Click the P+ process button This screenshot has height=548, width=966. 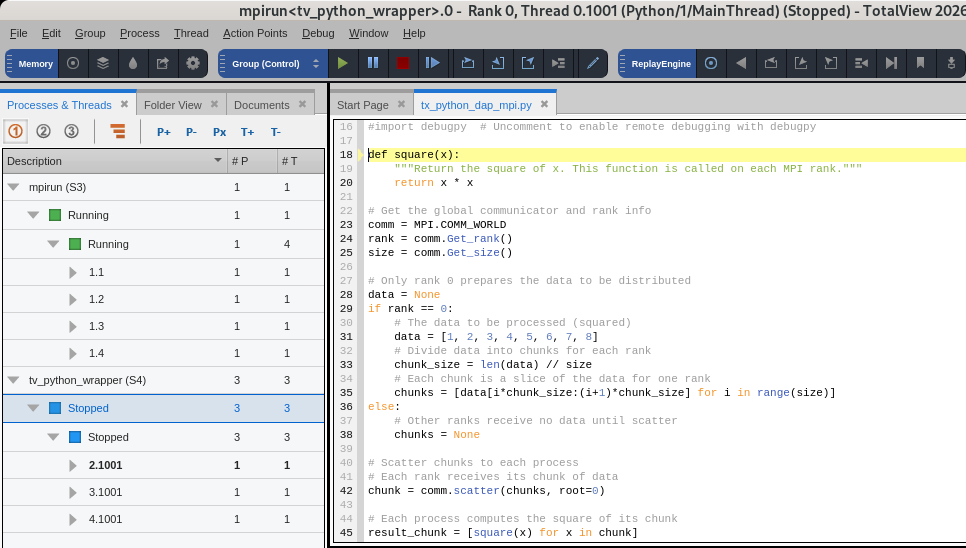pyautogui.click(x=164, y=132)
